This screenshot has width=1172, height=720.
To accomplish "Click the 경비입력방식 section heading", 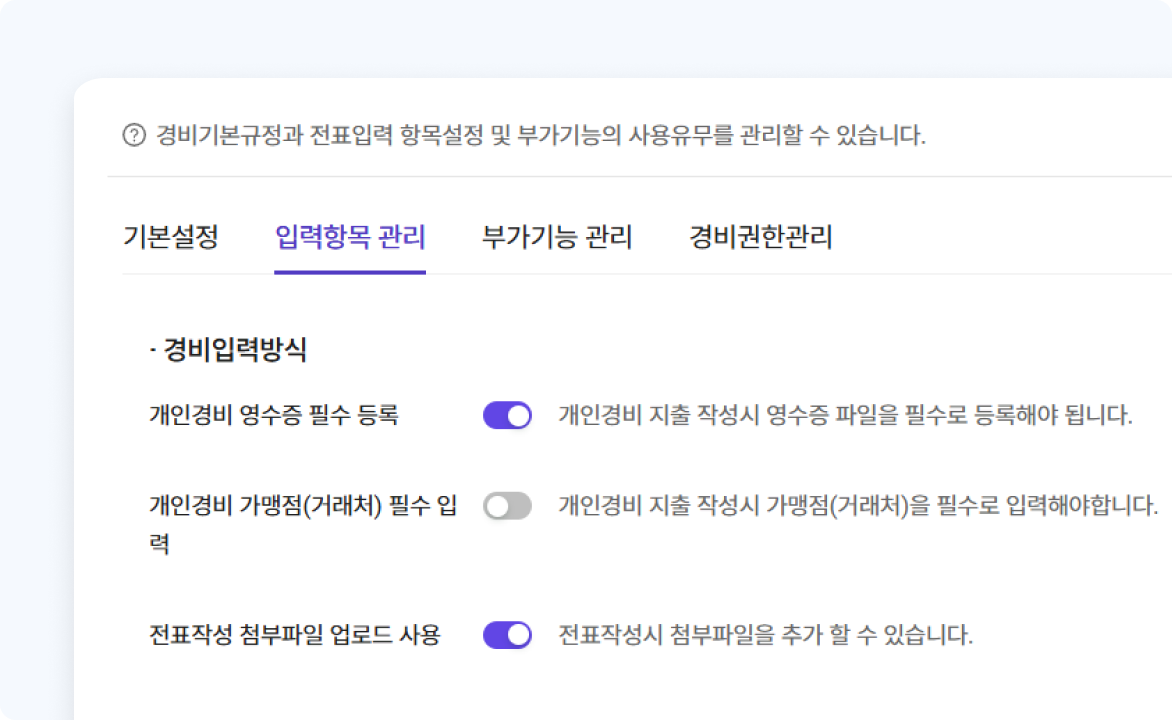I will (228, 350).
